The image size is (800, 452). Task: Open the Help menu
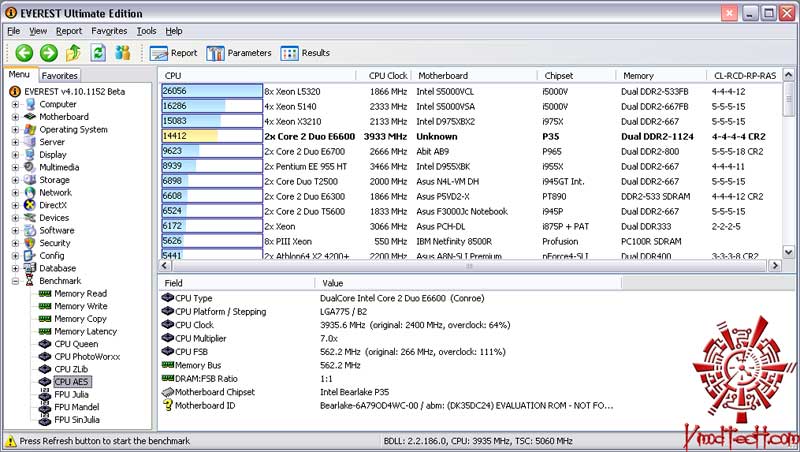point(174,31)
